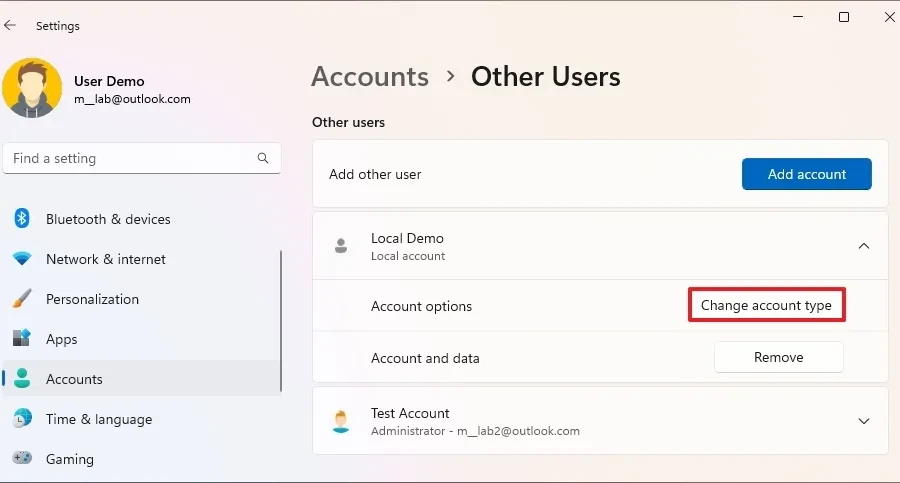
Task: Click the m__lab@outlook.com email text
Action: (x=132, y=99)
